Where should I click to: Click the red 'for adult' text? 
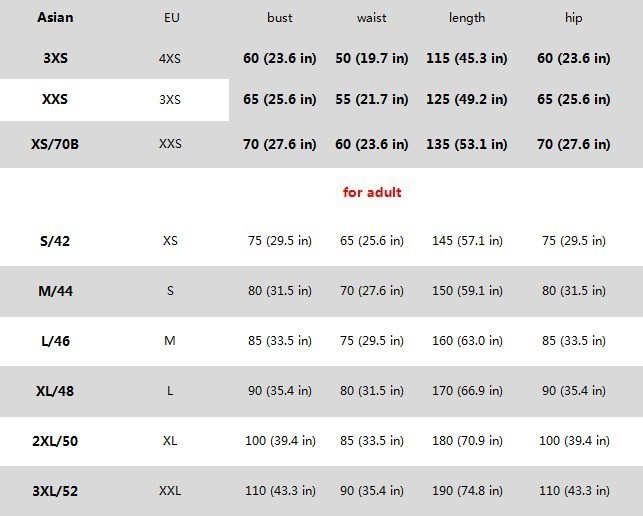click(x=372, y=192)
